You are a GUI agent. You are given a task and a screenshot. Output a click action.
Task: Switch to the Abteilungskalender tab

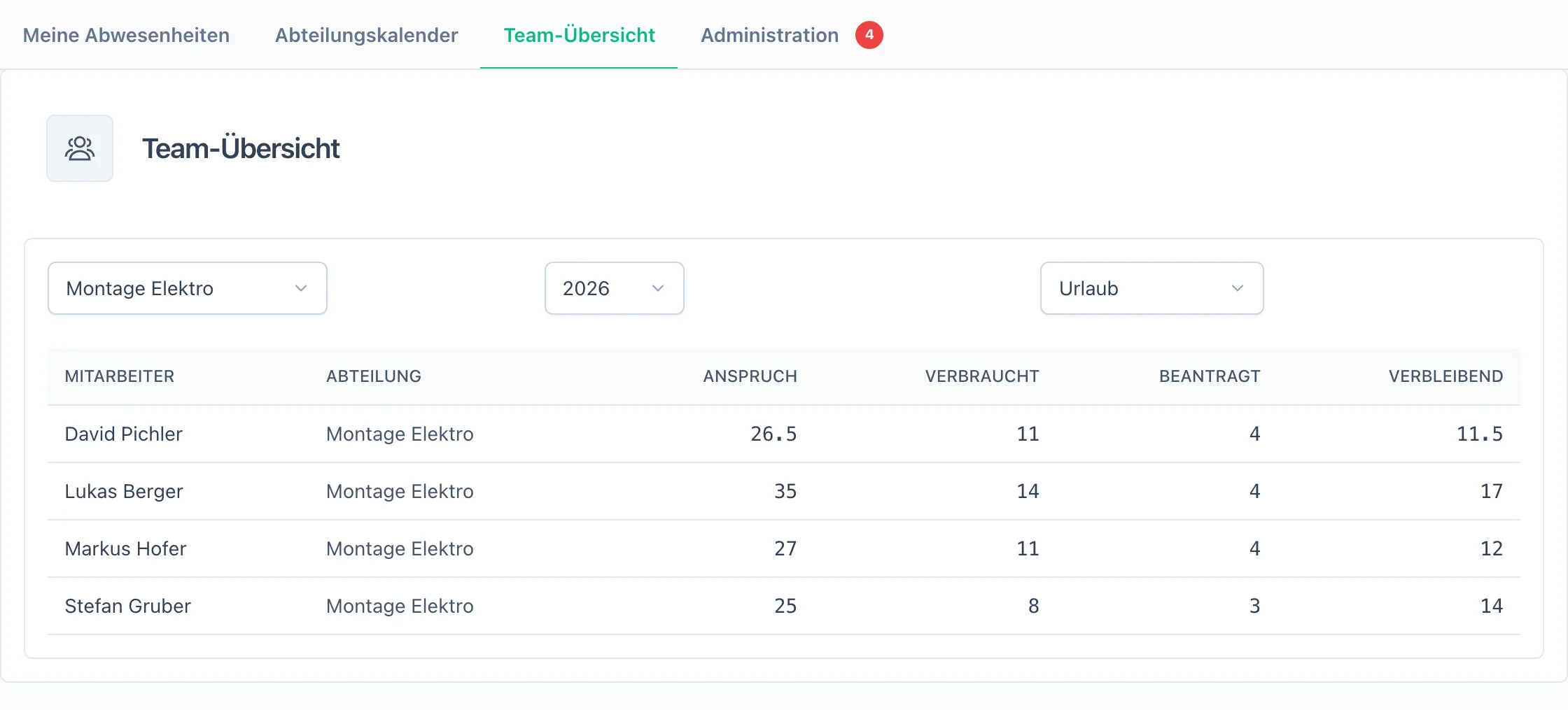(366, 35)
